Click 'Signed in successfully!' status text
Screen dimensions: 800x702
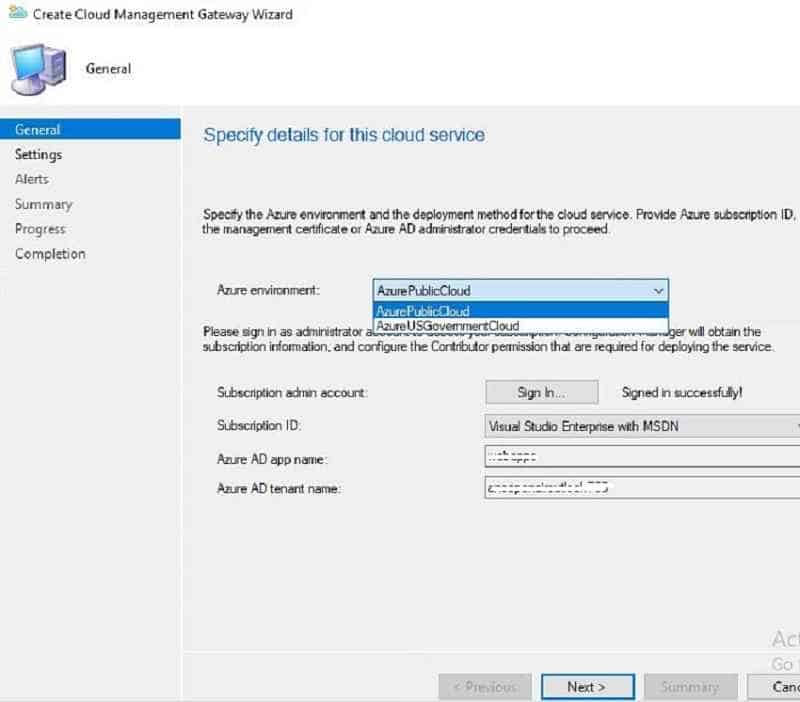click(682, 392)
